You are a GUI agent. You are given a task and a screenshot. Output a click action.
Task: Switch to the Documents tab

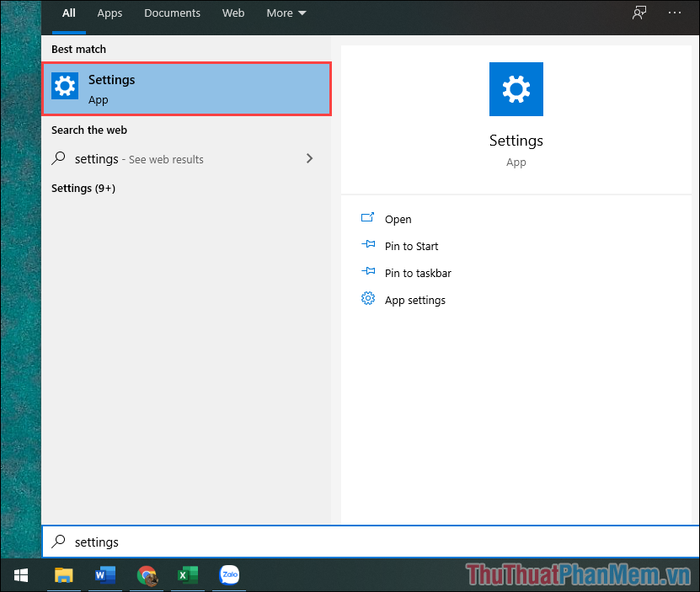tap(172, 13)
